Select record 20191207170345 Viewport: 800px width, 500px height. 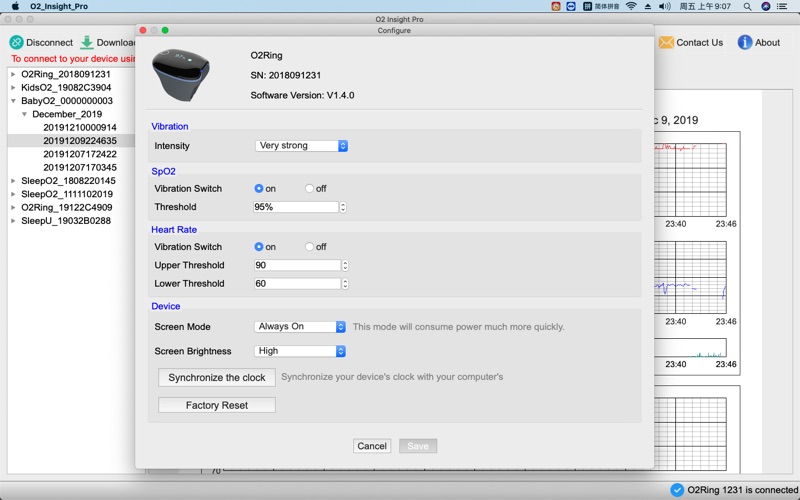click(80, 167)
